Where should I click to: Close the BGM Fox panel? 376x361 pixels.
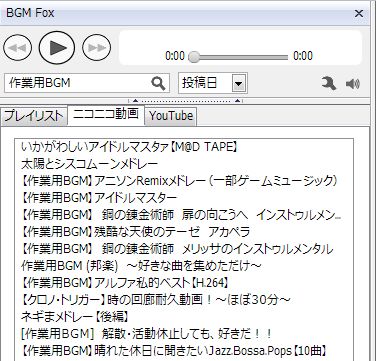[x=359, y=13]
